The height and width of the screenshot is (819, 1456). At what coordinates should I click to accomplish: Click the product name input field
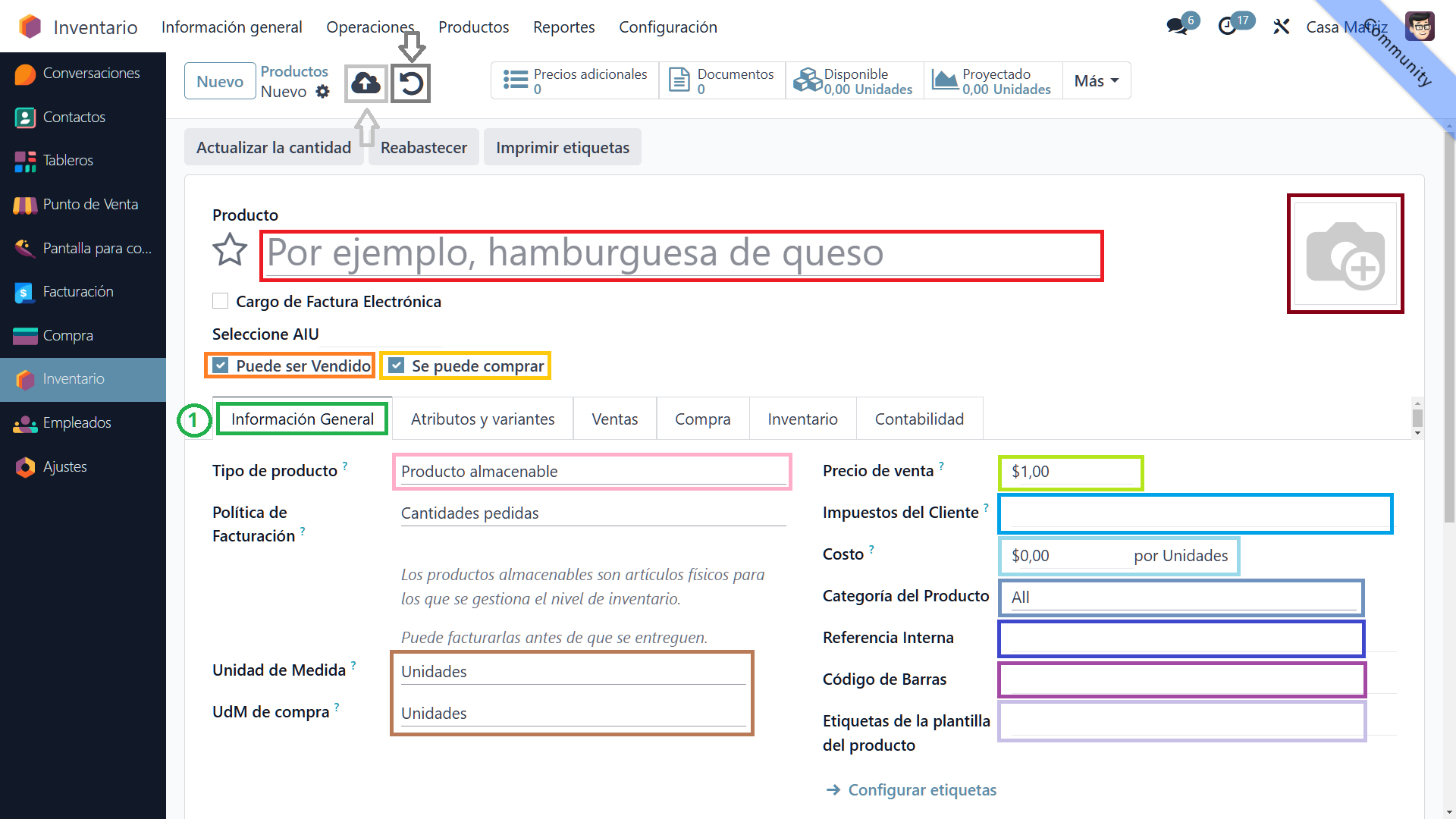pyautogui.click(x=681, y=253)
